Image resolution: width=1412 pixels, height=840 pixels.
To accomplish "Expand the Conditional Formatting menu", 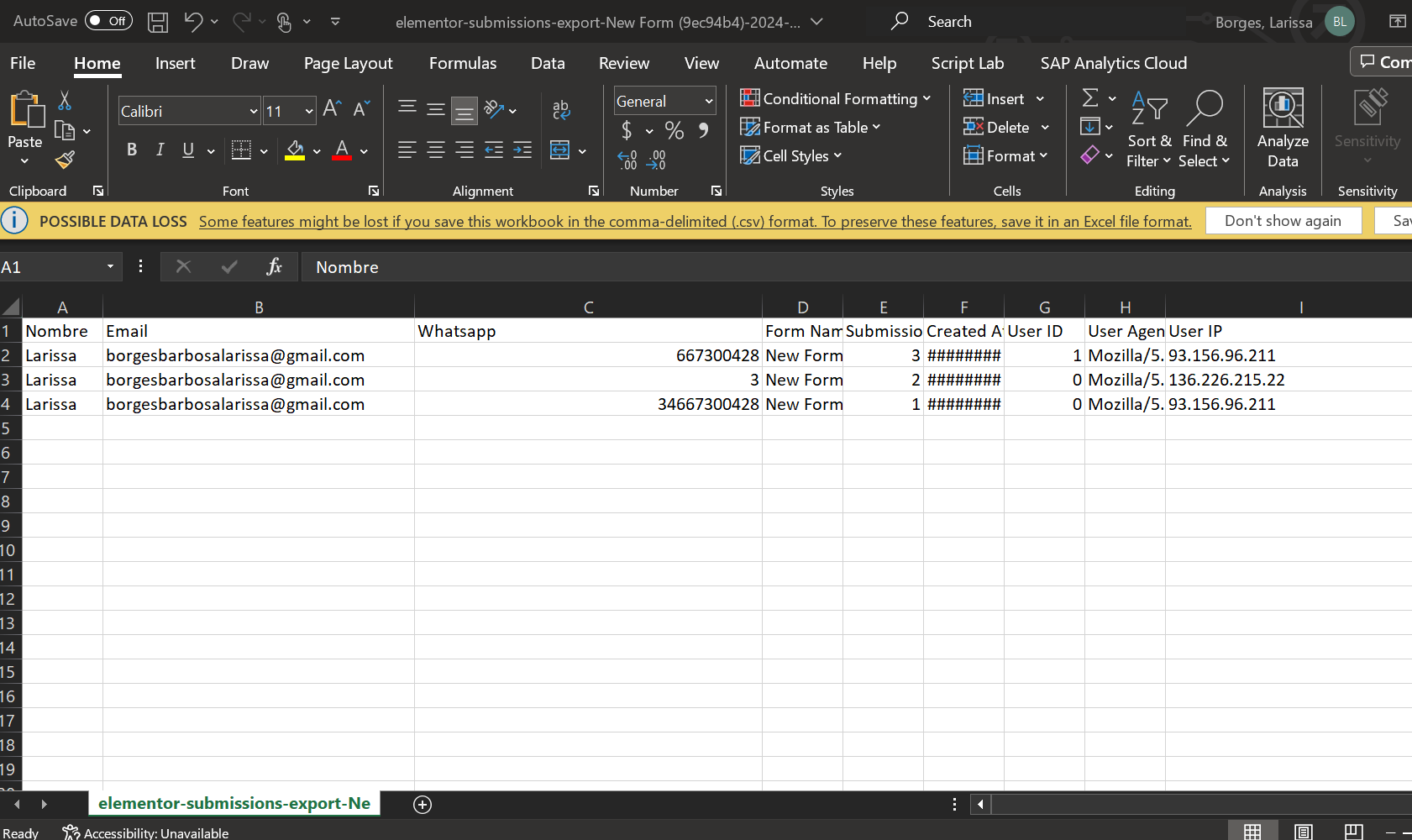I will [835, 99].
